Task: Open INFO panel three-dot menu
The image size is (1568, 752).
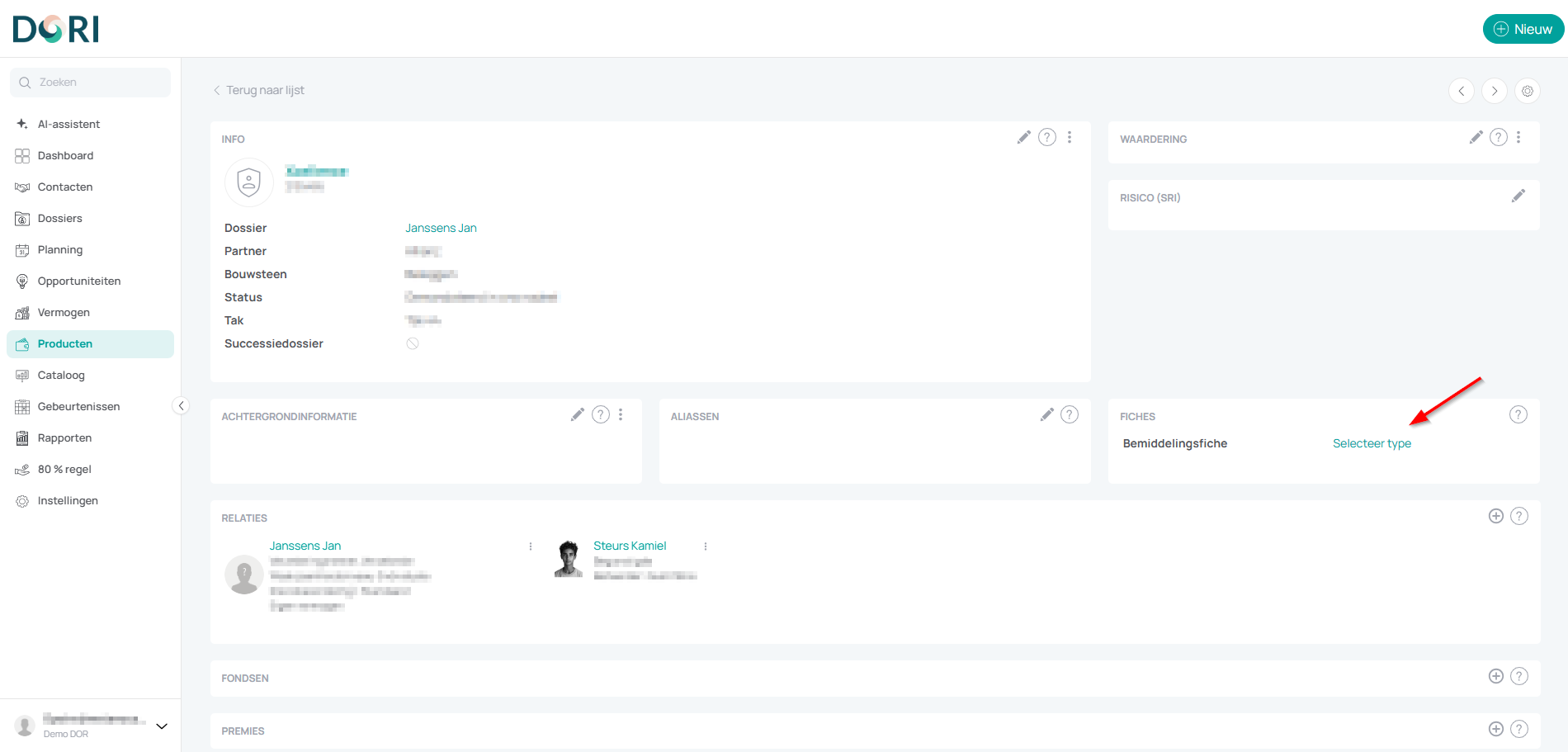Action: 1070,138
